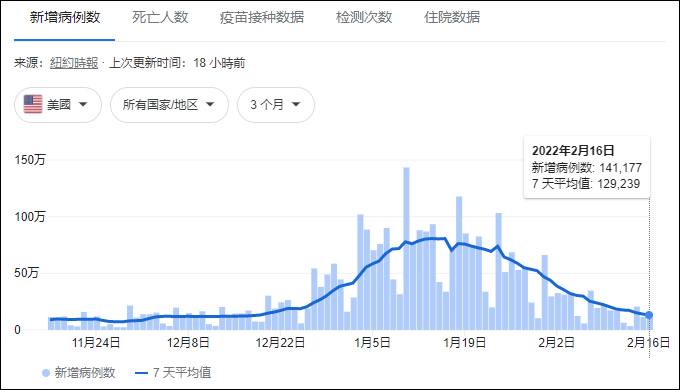Click the tallest bar near 150万
Image resolution: width=680 pixels, height=390 pixels.
(x=406, y=249)
